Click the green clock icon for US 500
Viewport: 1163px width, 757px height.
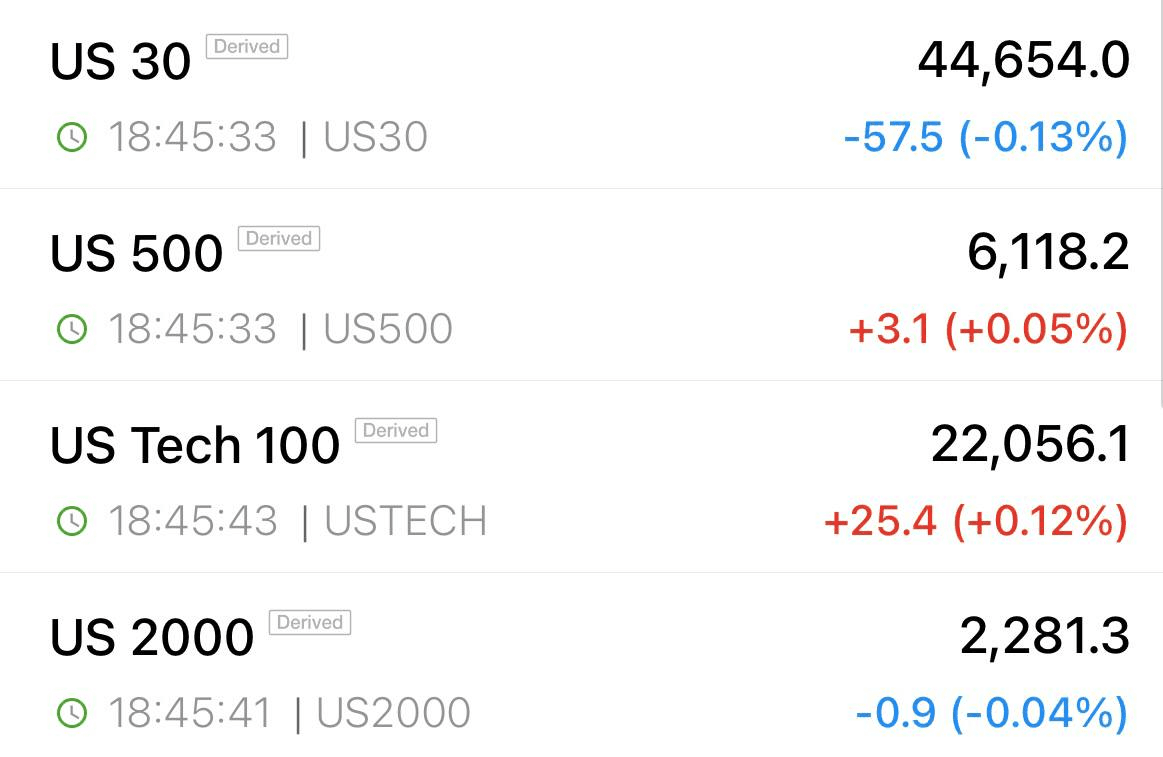[72, 329]
